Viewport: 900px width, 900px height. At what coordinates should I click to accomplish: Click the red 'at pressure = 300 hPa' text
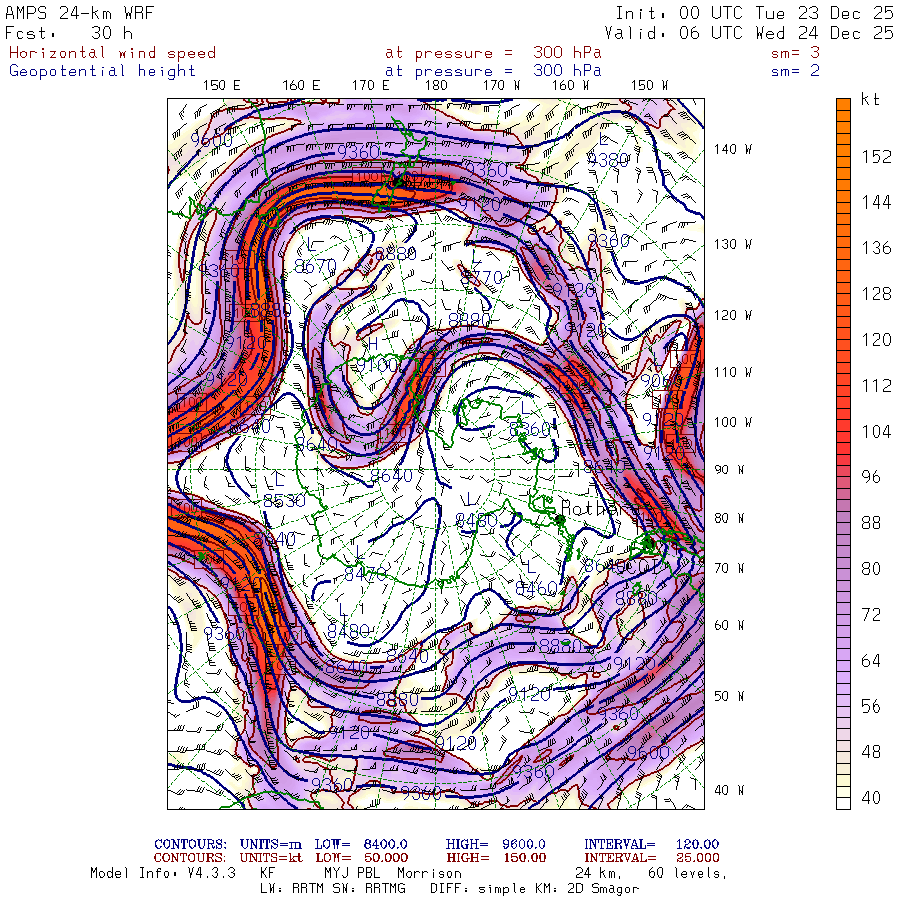click(493, 53)
